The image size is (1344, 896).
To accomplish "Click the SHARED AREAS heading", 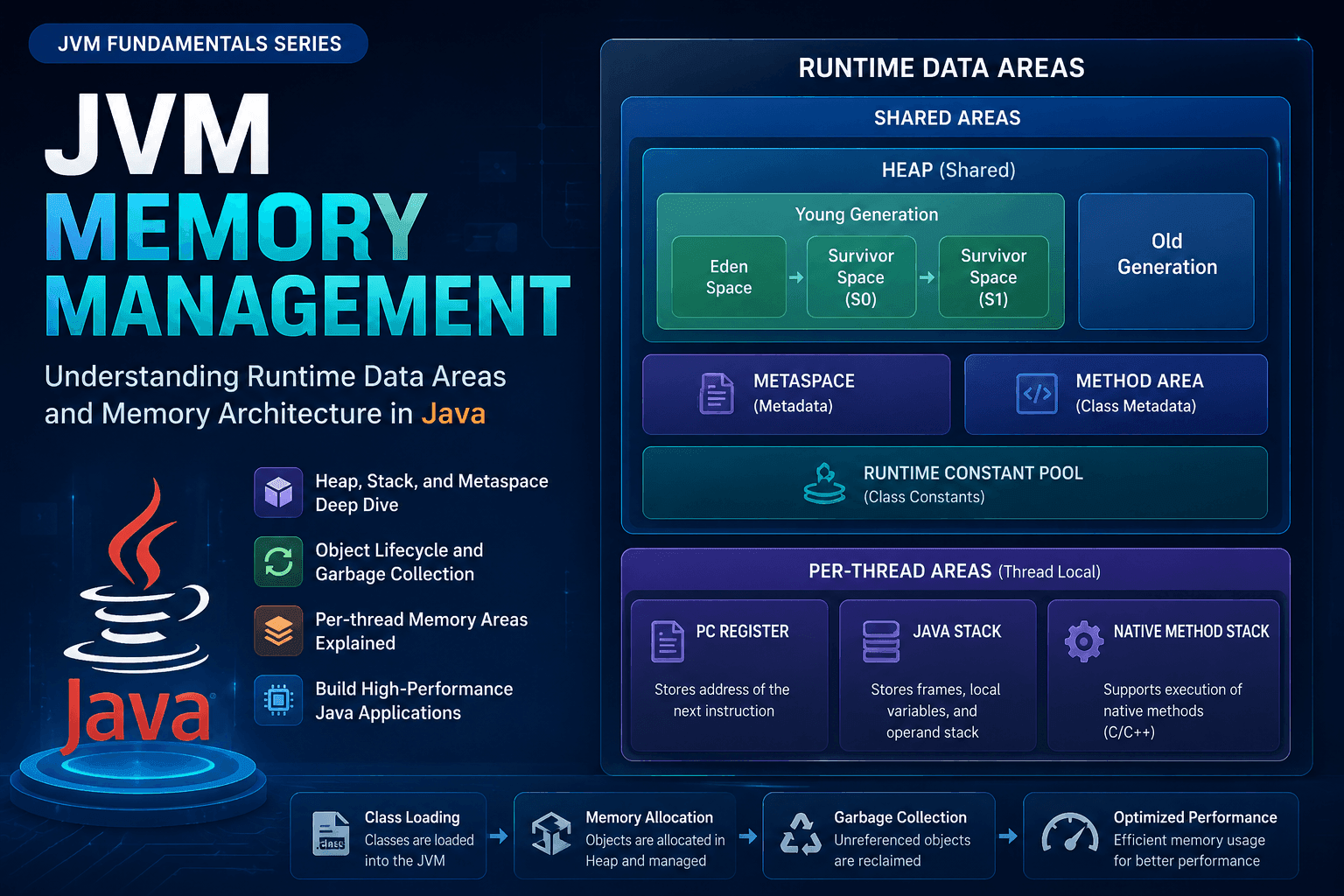I will click(948, 117).
